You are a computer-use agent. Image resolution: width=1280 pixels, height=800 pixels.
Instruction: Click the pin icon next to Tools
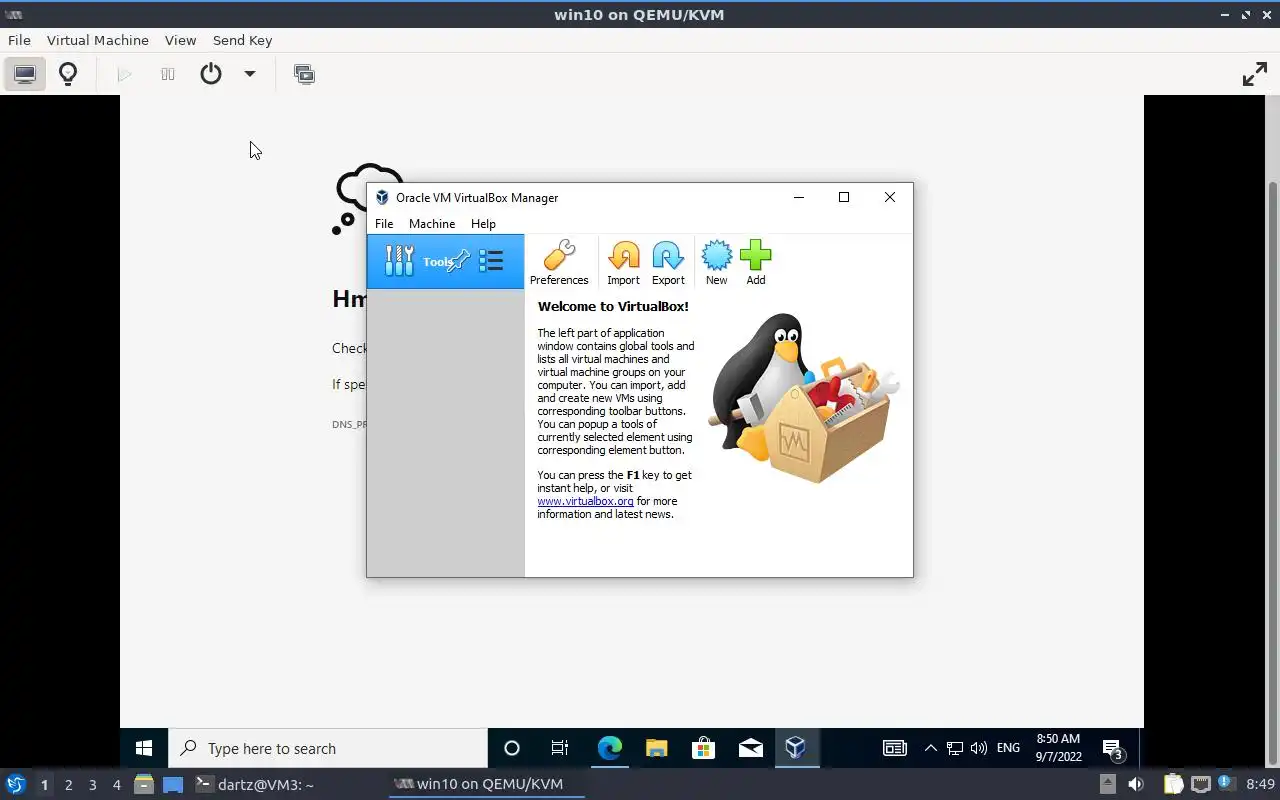[459, 261]
